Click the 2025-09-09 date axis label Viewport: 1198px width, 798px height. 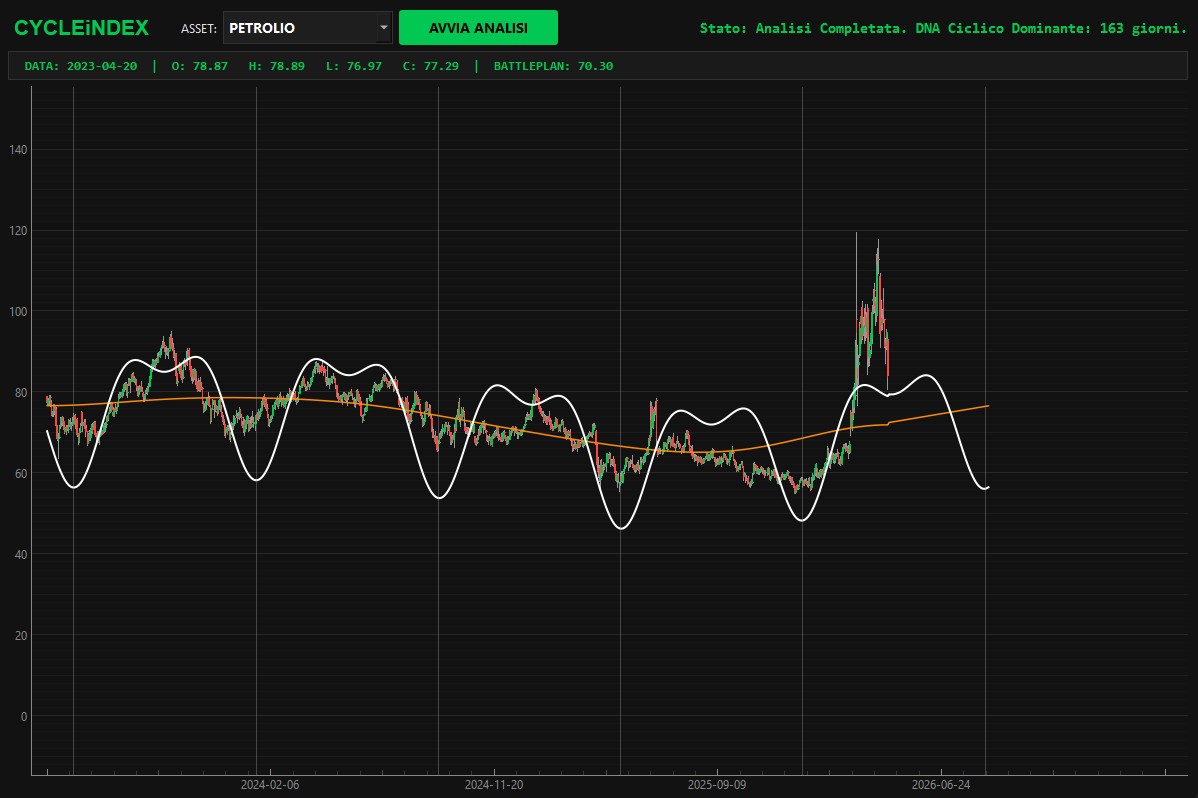717,785
